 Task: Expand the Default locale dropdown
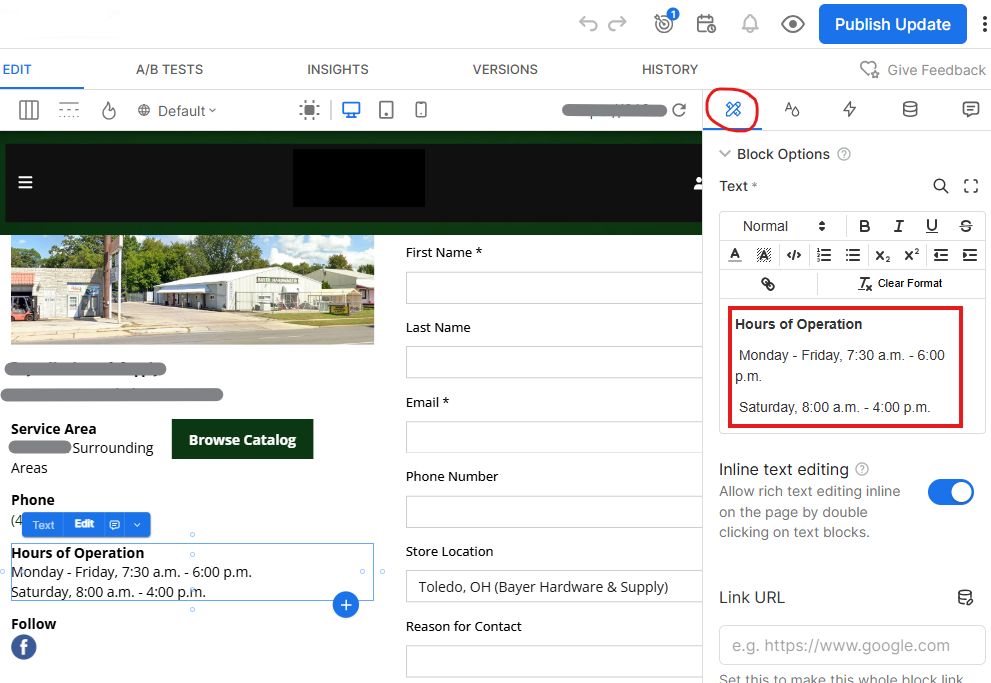click(177, 111)
